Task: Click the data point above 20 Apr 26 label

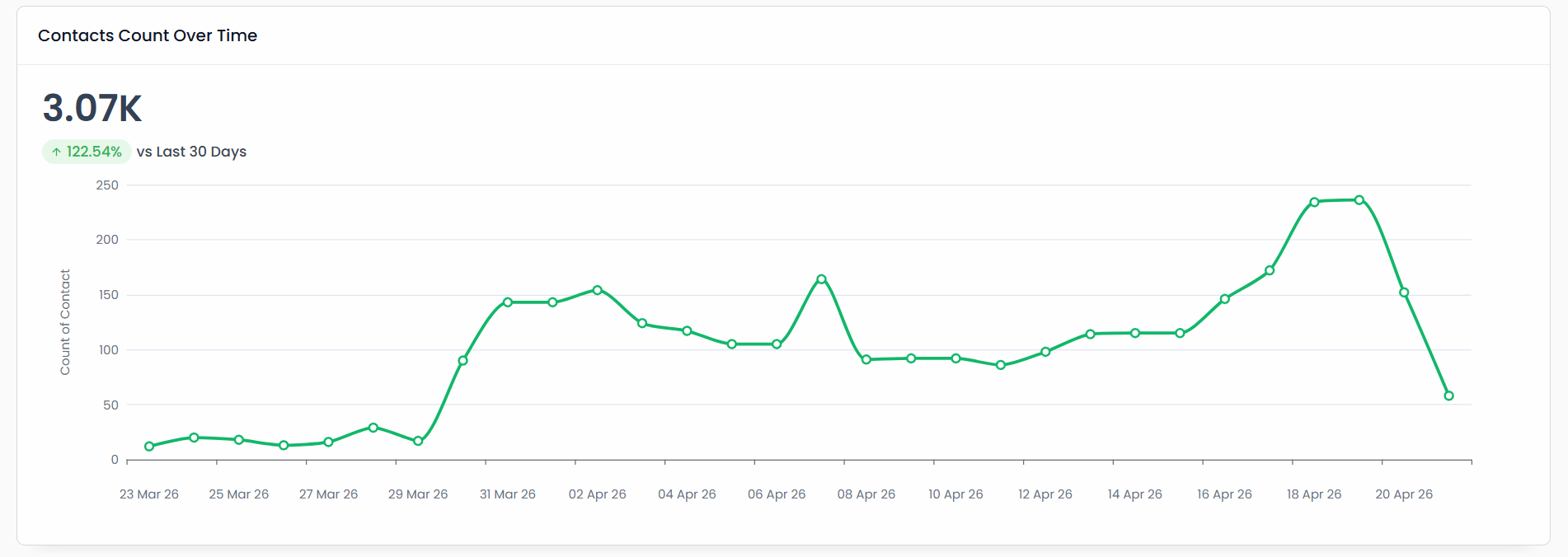Action: click(x=1404, y=293)
